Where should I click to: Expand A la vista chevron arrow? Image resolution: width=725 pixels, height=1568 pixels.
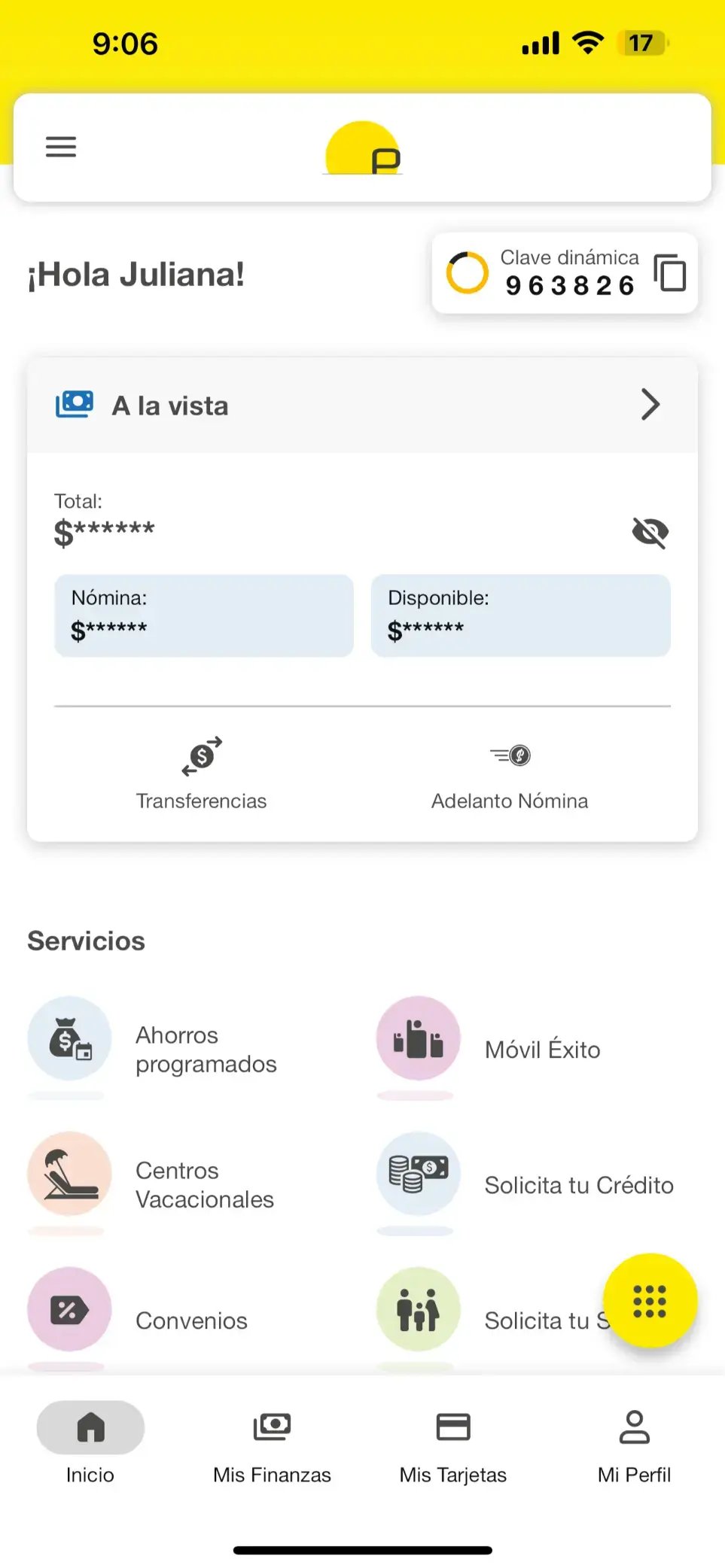[x=650, y=405]
